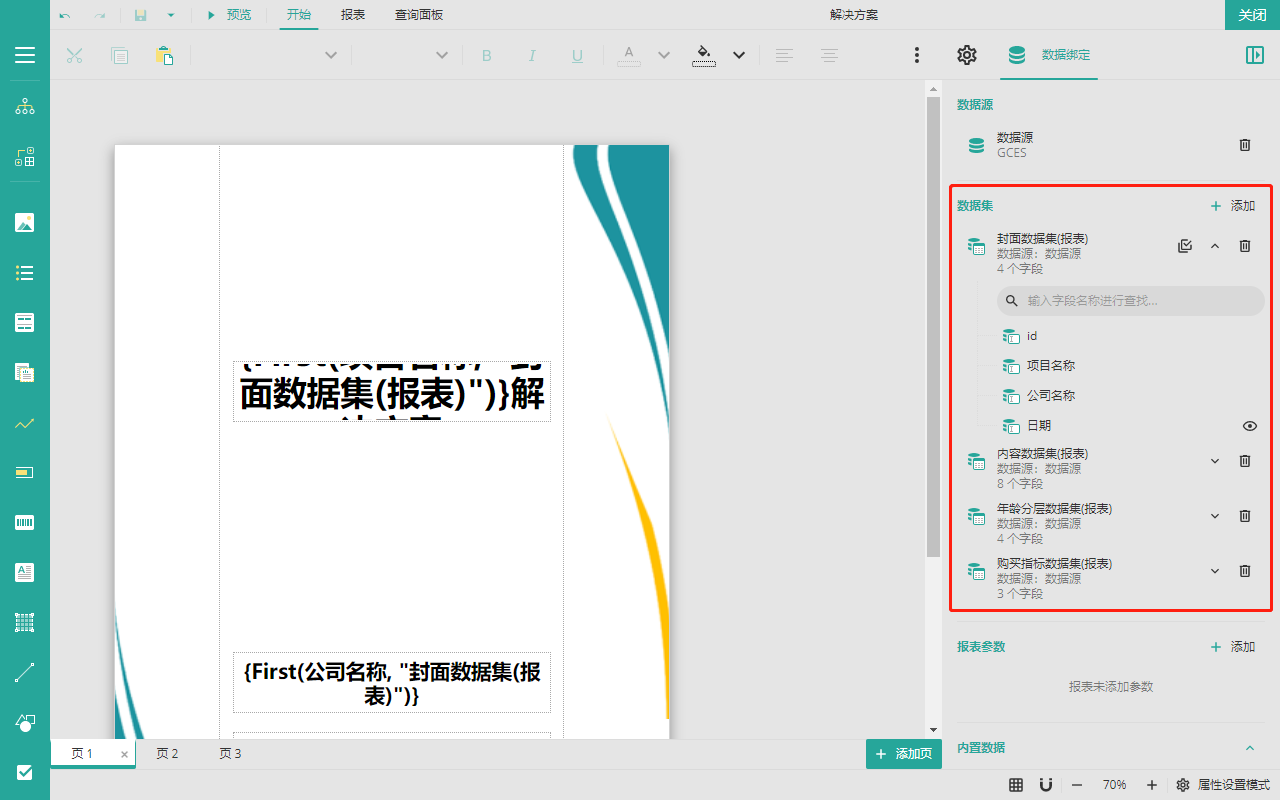
Task: Select the line chart tool icon
Action: [25, 423]
